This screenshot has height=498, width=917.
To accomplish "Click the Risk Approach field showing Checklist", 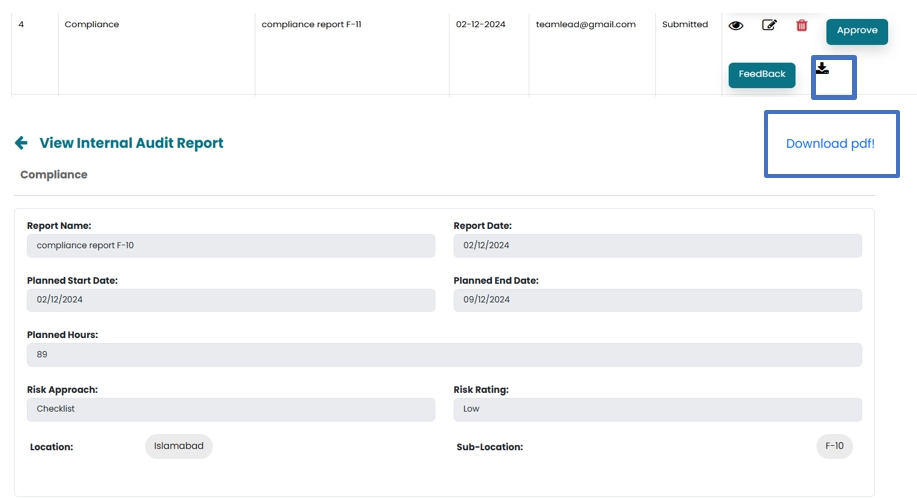I will (x=231, y=409).
